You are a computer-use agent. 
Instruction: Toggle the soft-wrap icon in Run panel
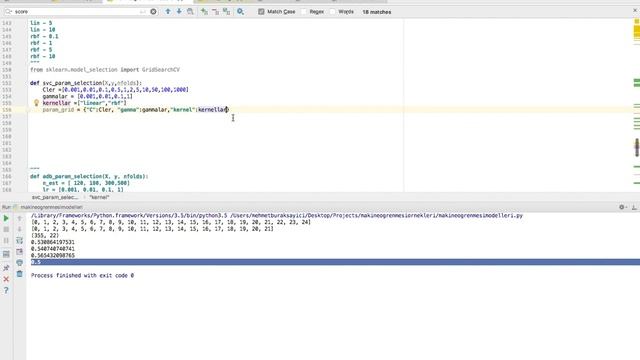(20, 241)
